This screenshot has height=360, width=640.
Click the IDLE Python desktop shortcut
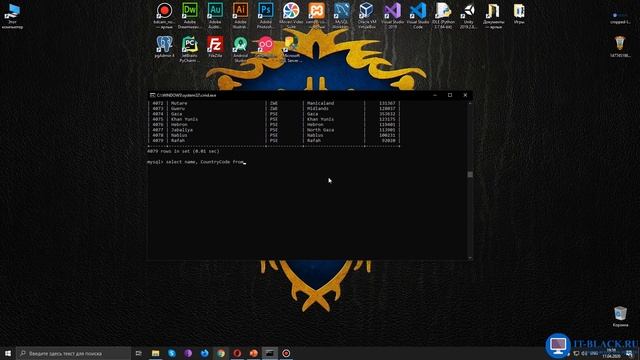pyautogui.click(x=443, y=15)
